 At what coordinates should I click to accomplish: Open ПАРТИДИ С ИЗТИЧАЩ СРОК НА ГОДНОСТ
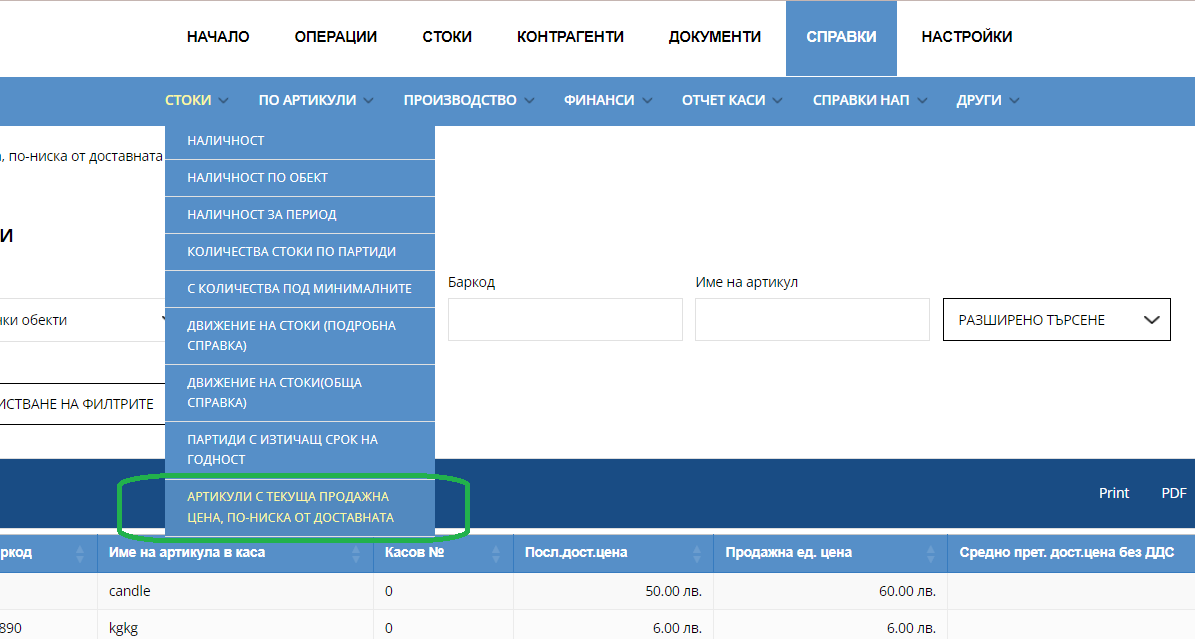(x=300, y=450)
